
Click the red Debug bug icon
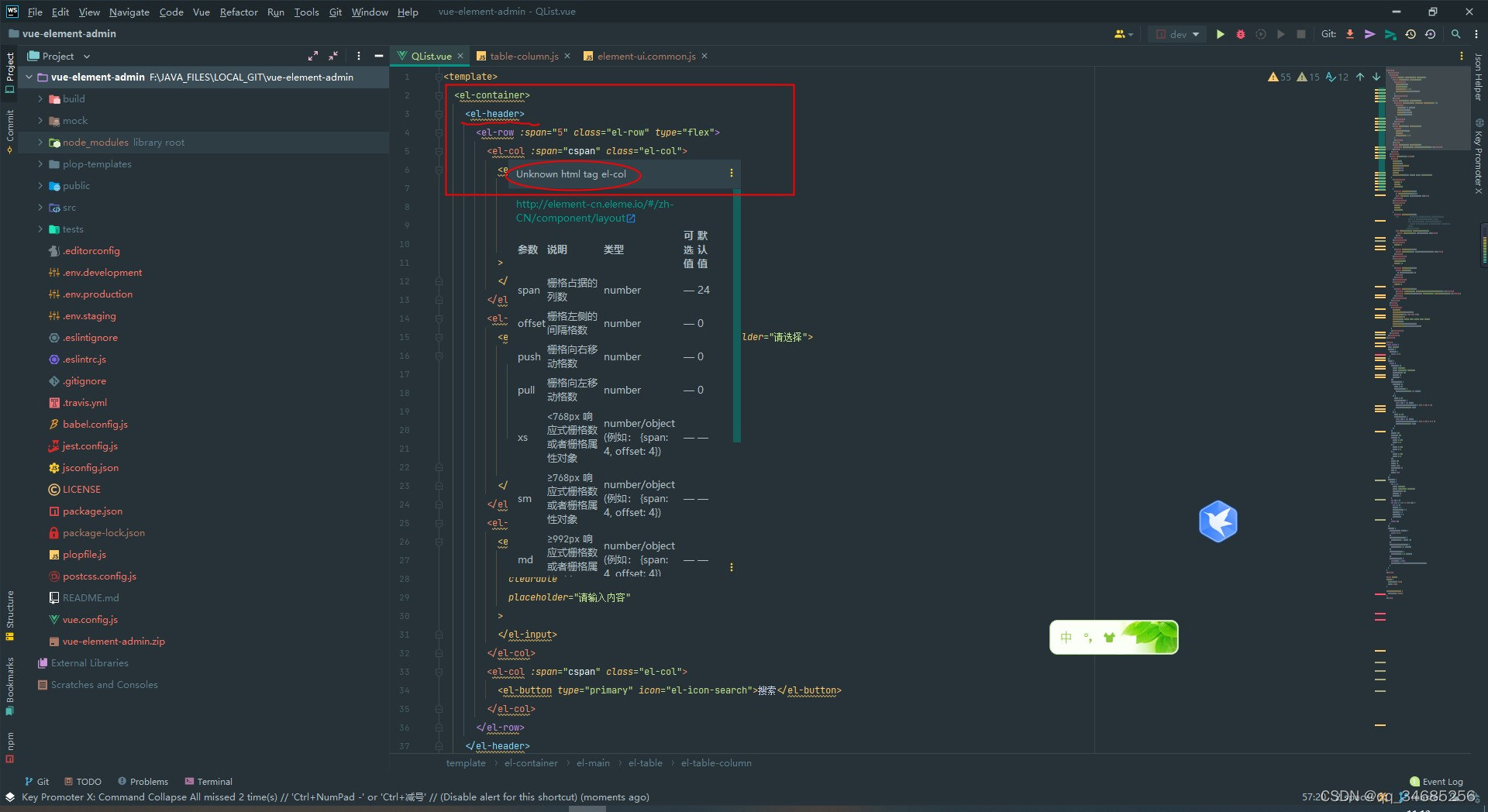(1240, 34)
